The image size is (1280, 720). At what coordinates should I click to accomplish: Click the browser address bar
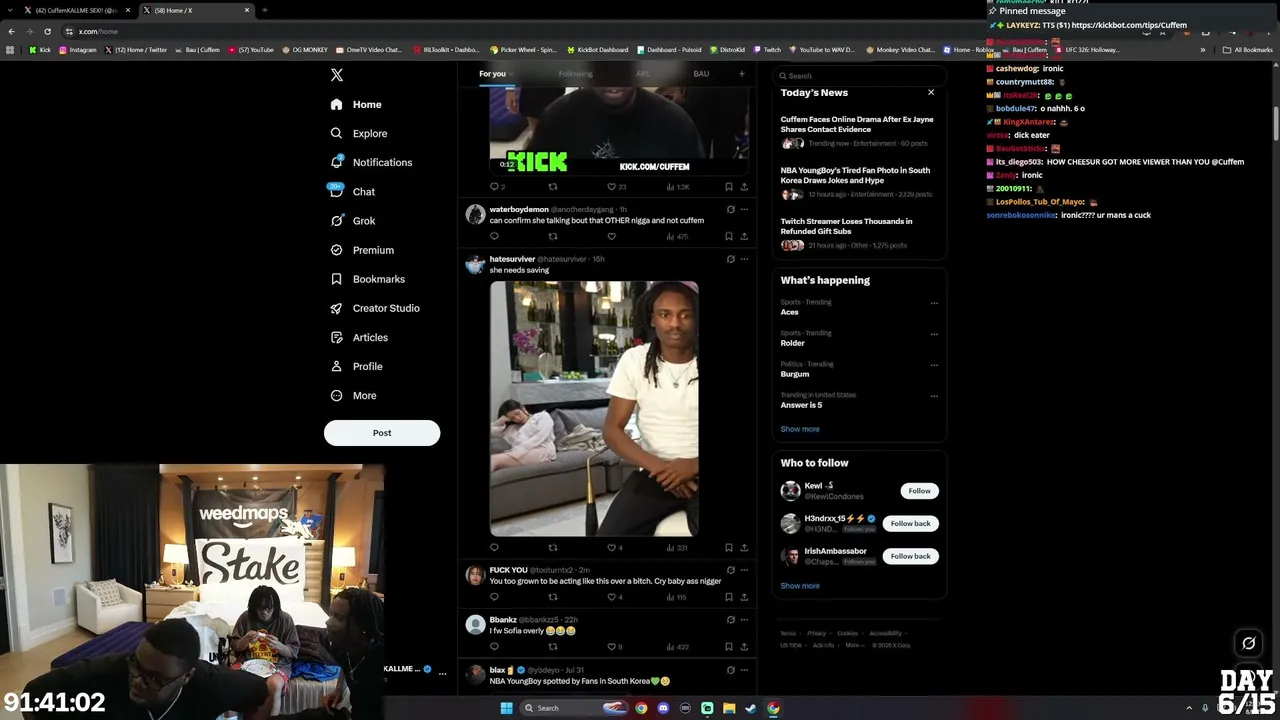[x=520, y=31]
